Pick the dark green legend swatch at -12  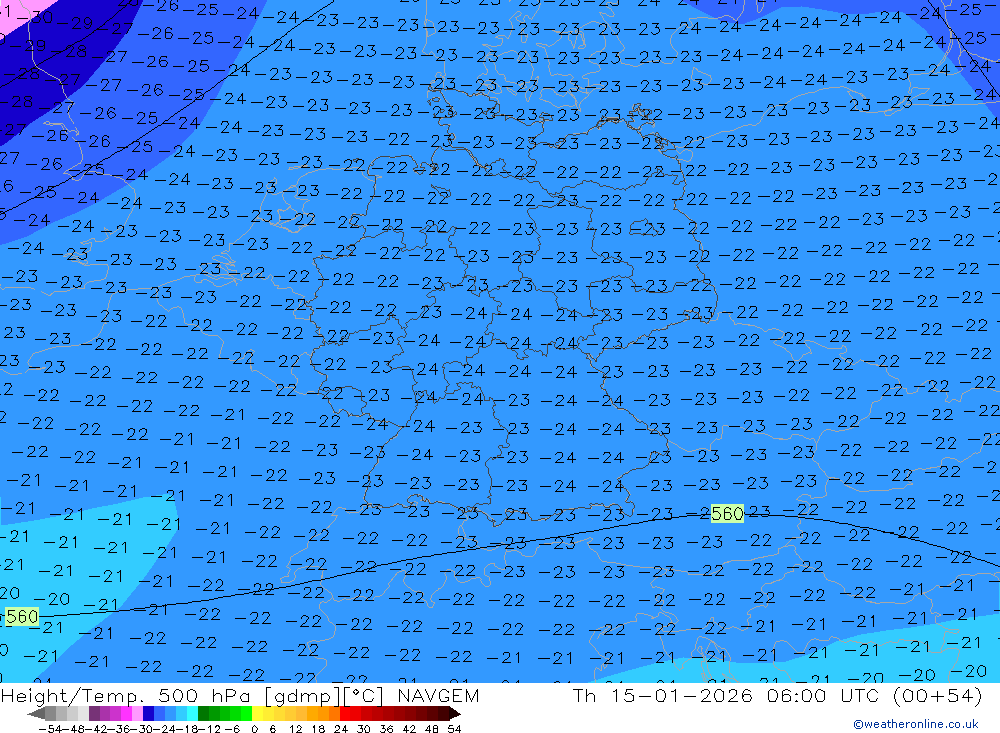tap(203, 713)
